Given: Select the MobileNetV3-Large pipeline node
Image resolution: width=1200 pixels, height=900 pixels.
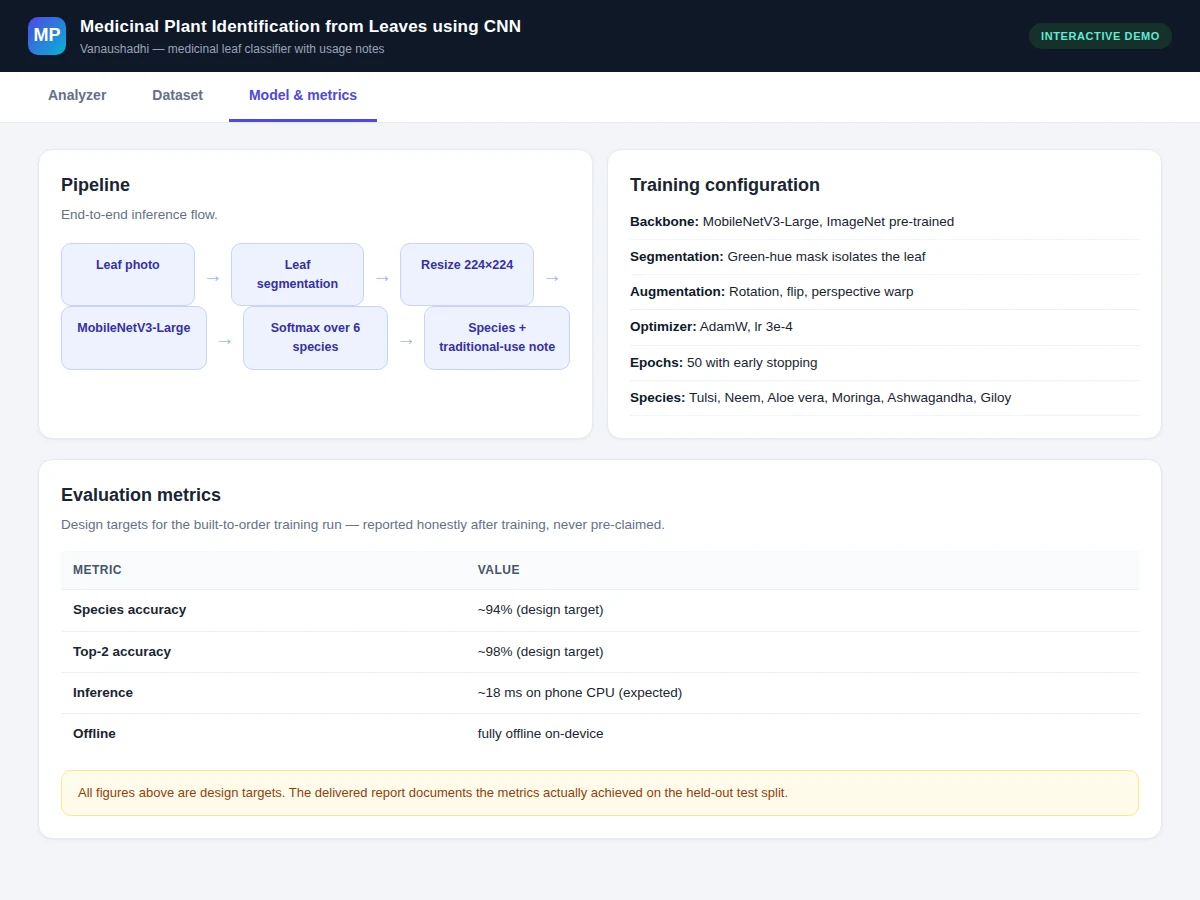Looking at the screenshot, I should coord(134,338).
